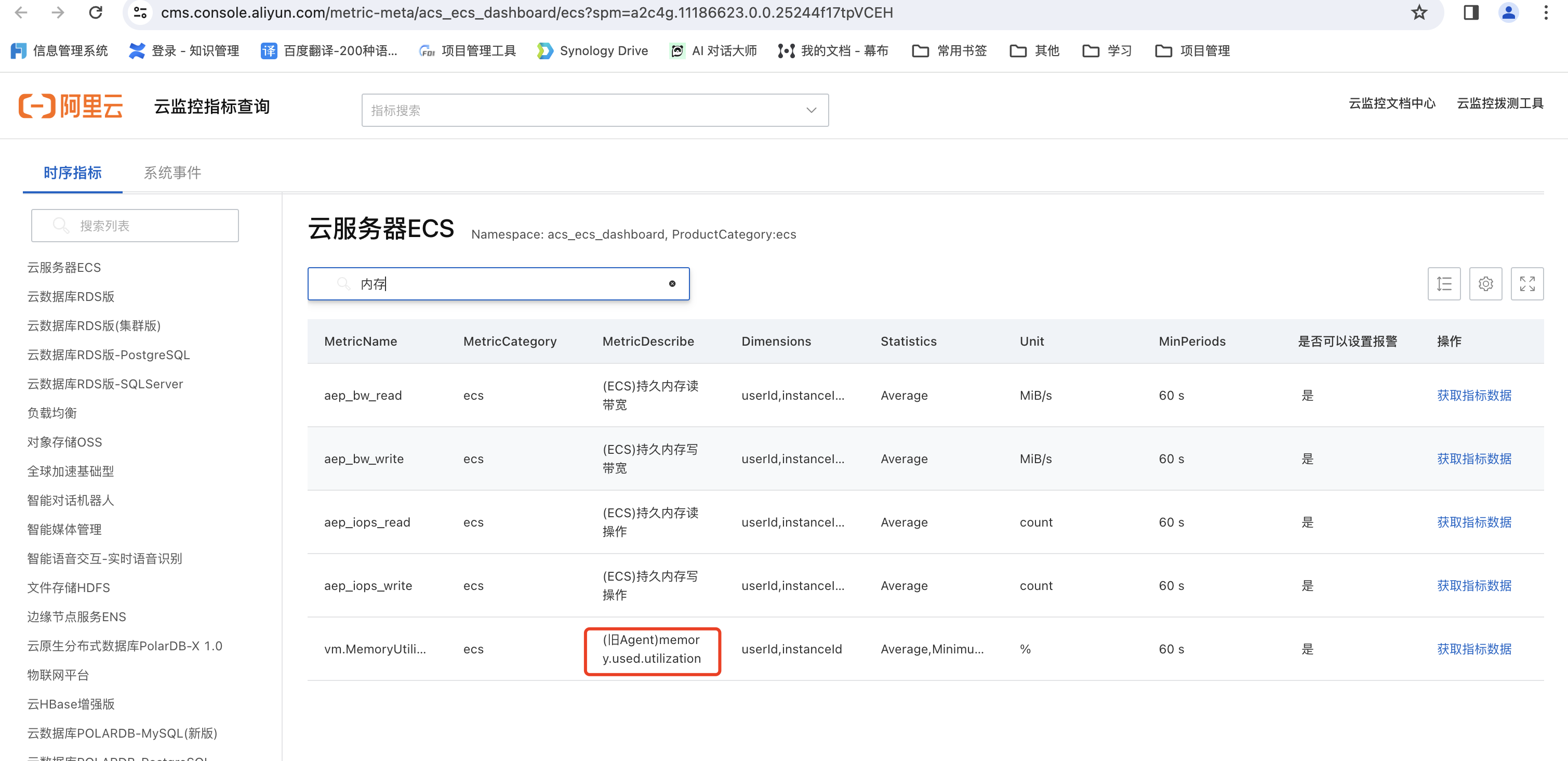The image size is (1568, 761).
Task: Click 获取指标数据 for aep_iops_read
Action: (x=1473, y=522)
